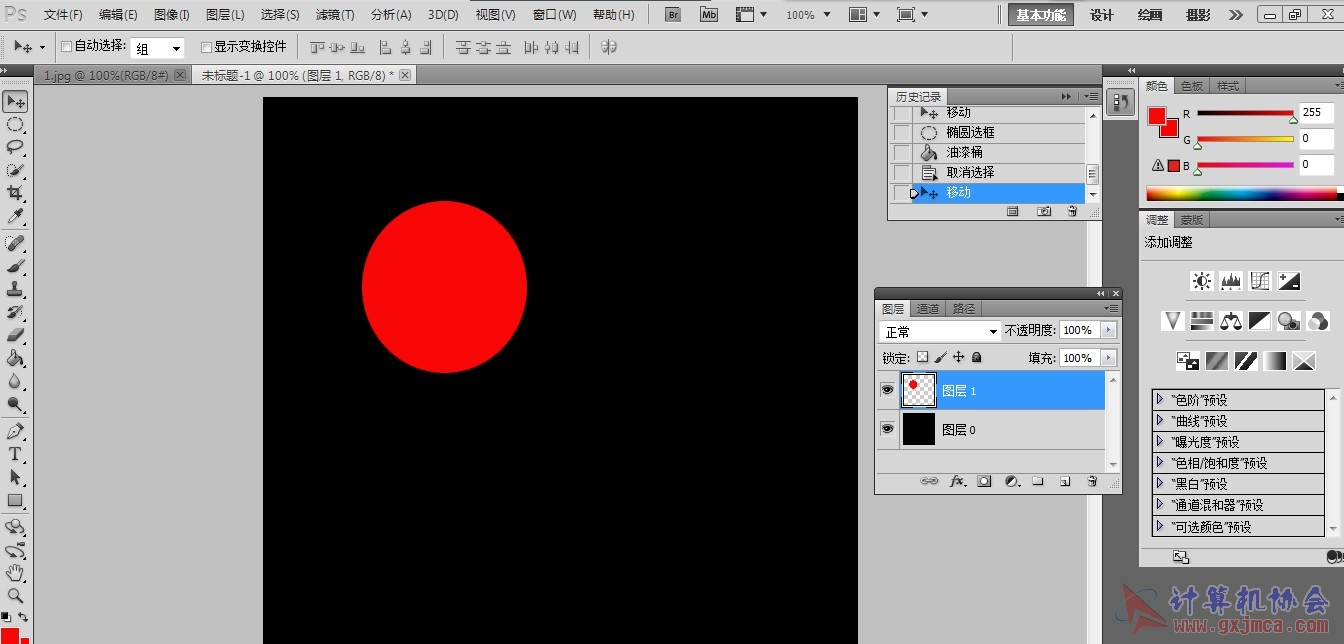
Task: Select the Zoom tool in the toolbox
Action: (x=15, y=596)
